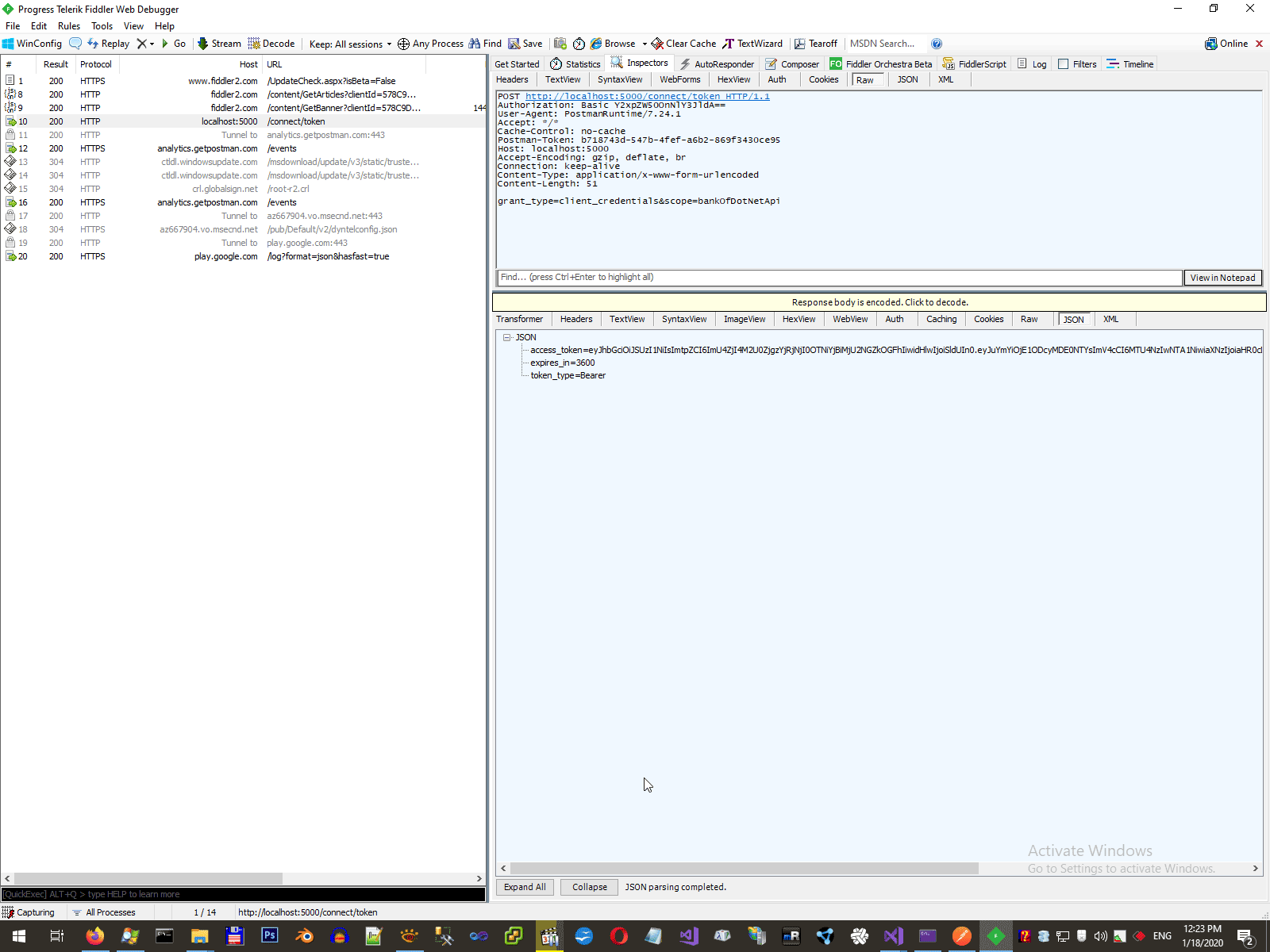
Task: Switch to the Composer tab
Action: click(792, 64)
